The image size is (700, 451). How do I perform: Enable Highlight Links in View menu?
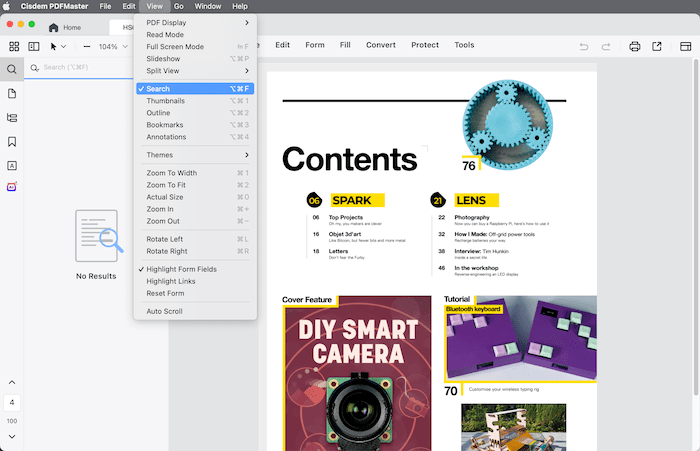tap(170, 281)
